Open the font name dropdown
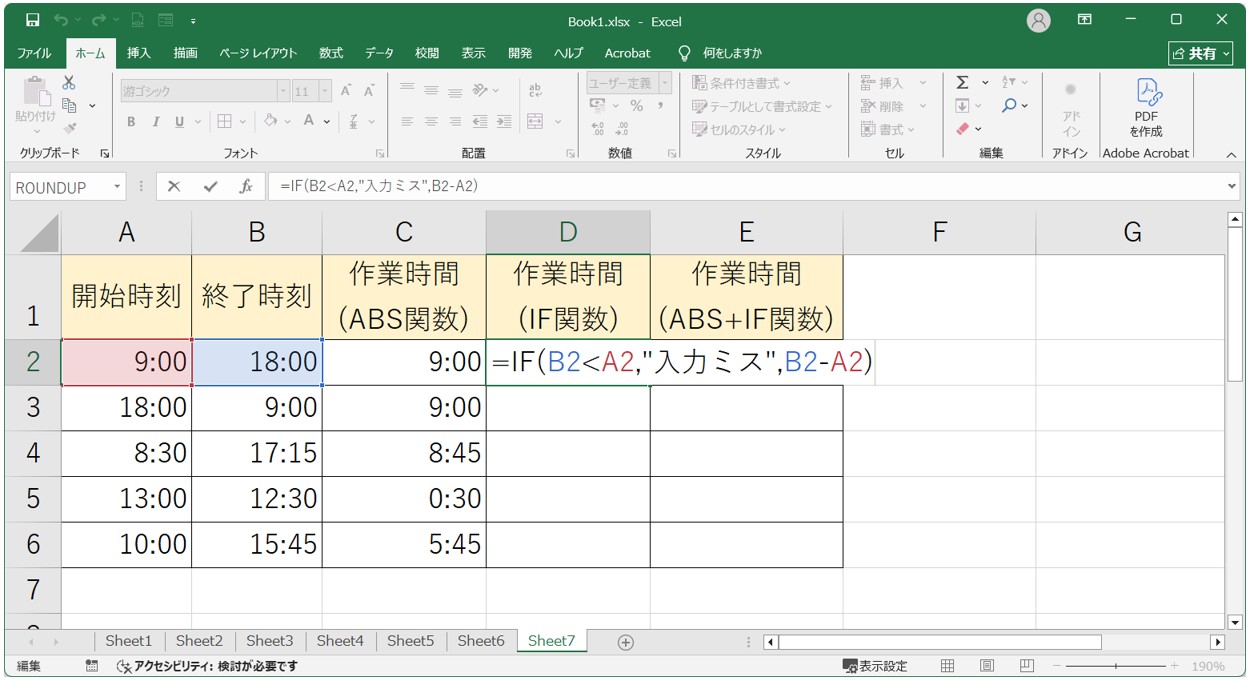This screenshot has width=1251, height=682. point(283,91)
